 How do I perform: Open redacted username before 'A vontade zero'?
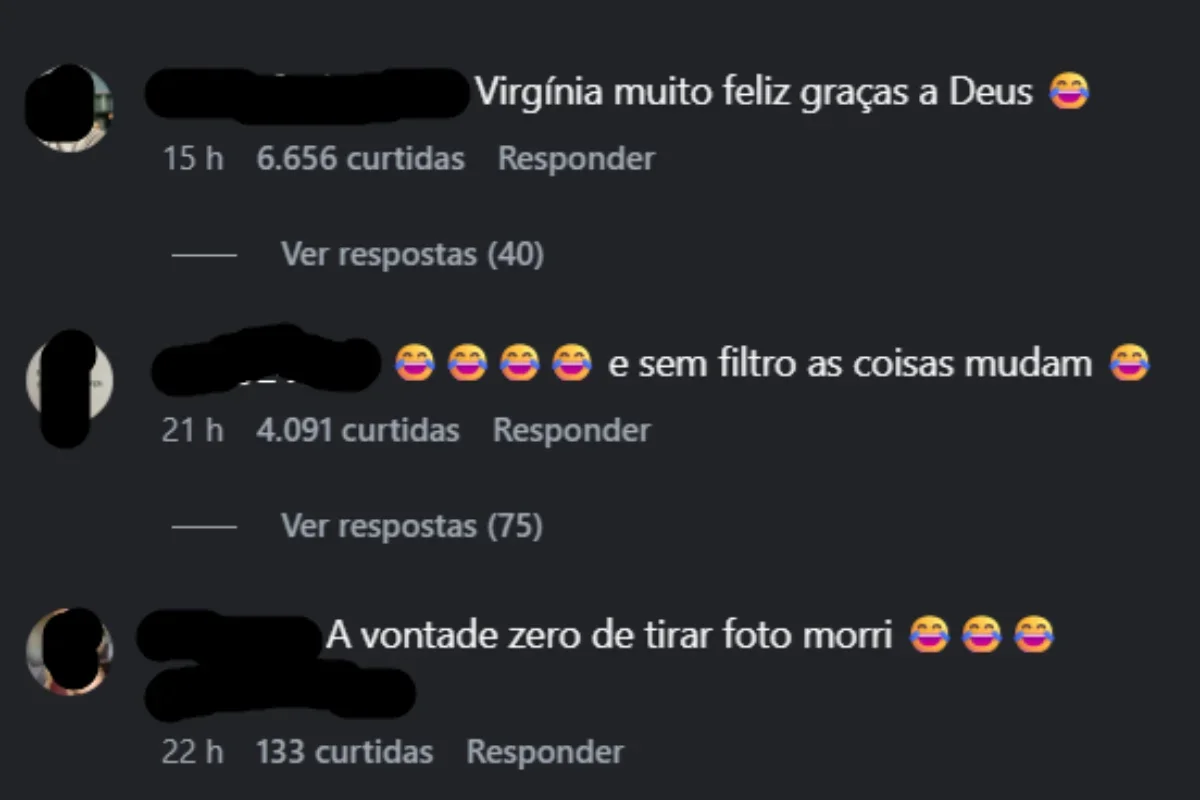coord(229,637)
